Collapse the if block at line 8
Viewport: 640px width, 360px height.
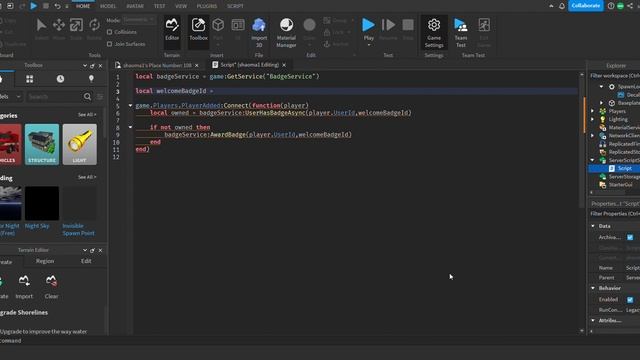pos(130,127)
